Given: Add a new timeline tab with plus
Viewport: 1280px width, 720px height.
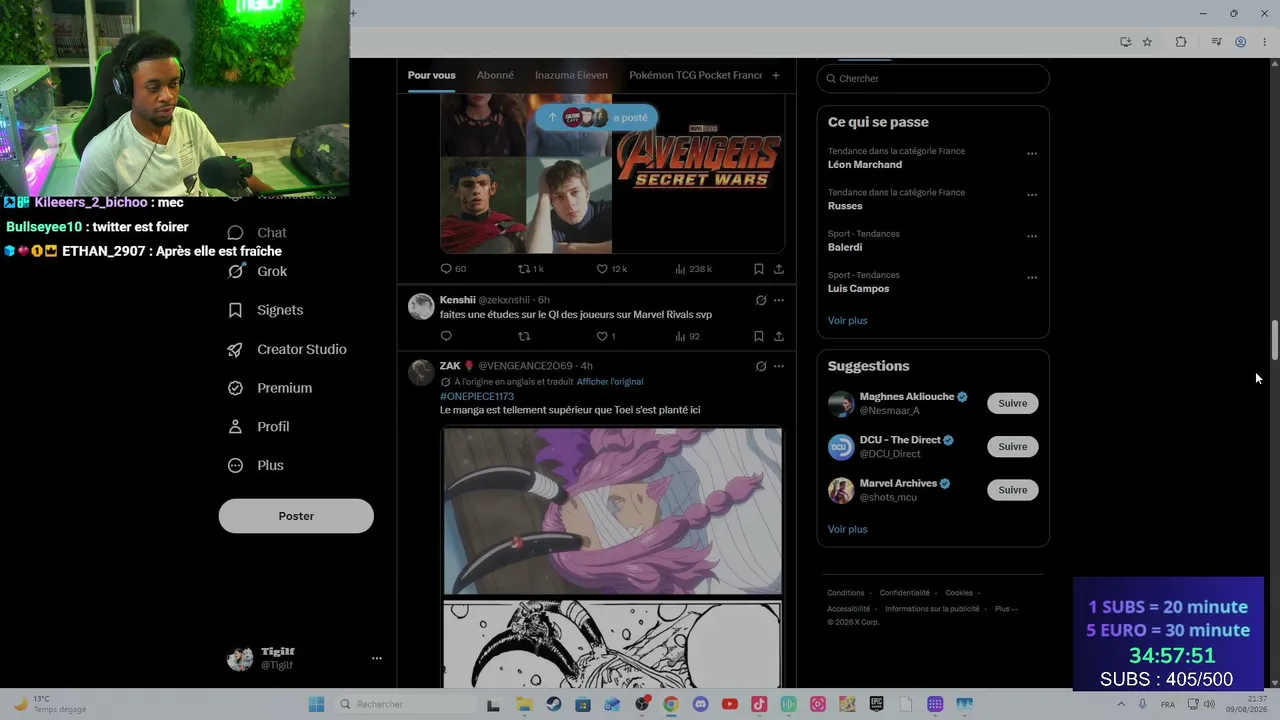Looking at the screenshot, I should pyautogui.click(x=775, y=75).
